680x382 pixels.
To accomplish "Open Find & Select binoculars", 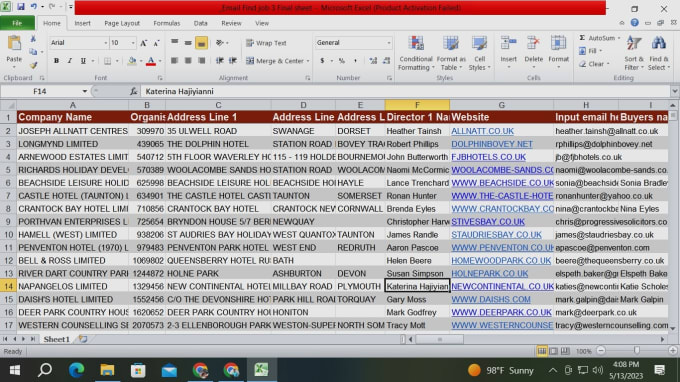I will click(x=659, y=53).
